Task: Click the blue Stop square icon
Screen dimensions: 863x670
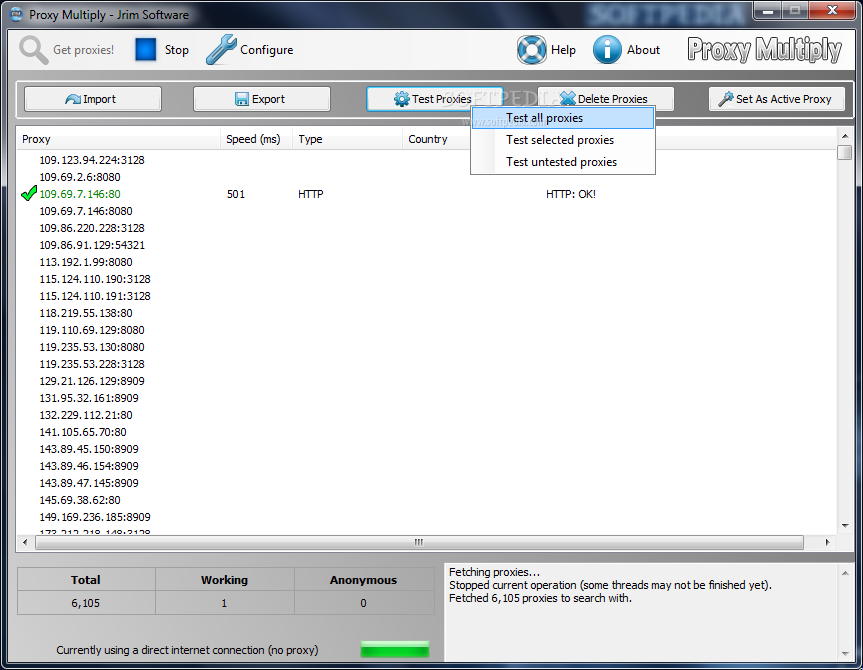Action: point(146,50)
